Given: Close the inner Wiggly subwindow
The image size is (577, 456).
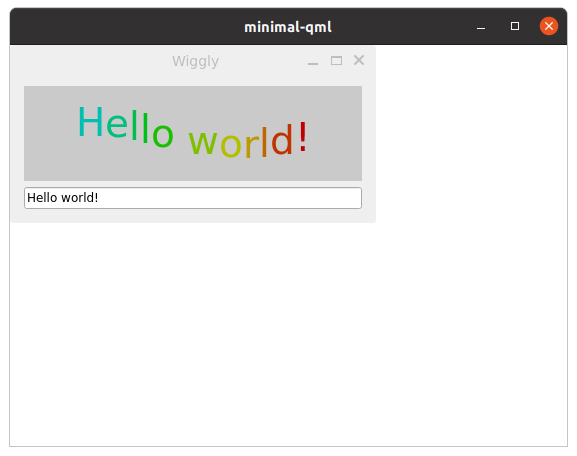Looking at the screenshot, I should (x=359, y=60).
